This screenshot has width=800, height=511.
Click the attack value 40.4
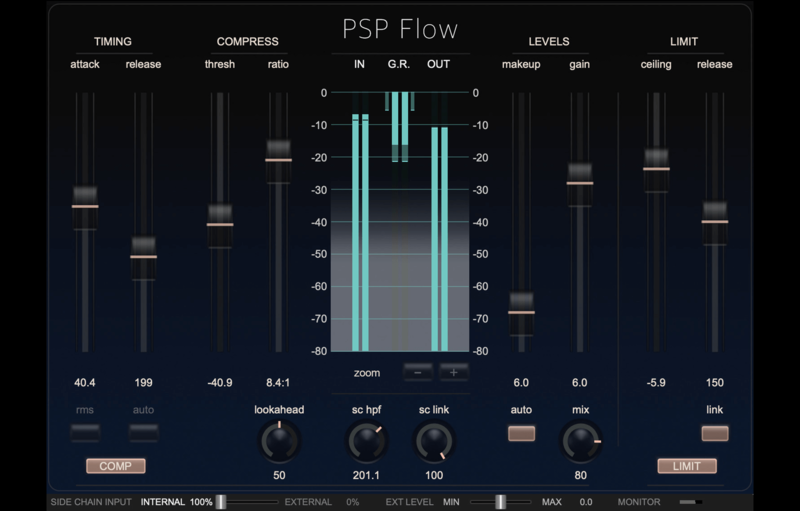coord(85,382)
